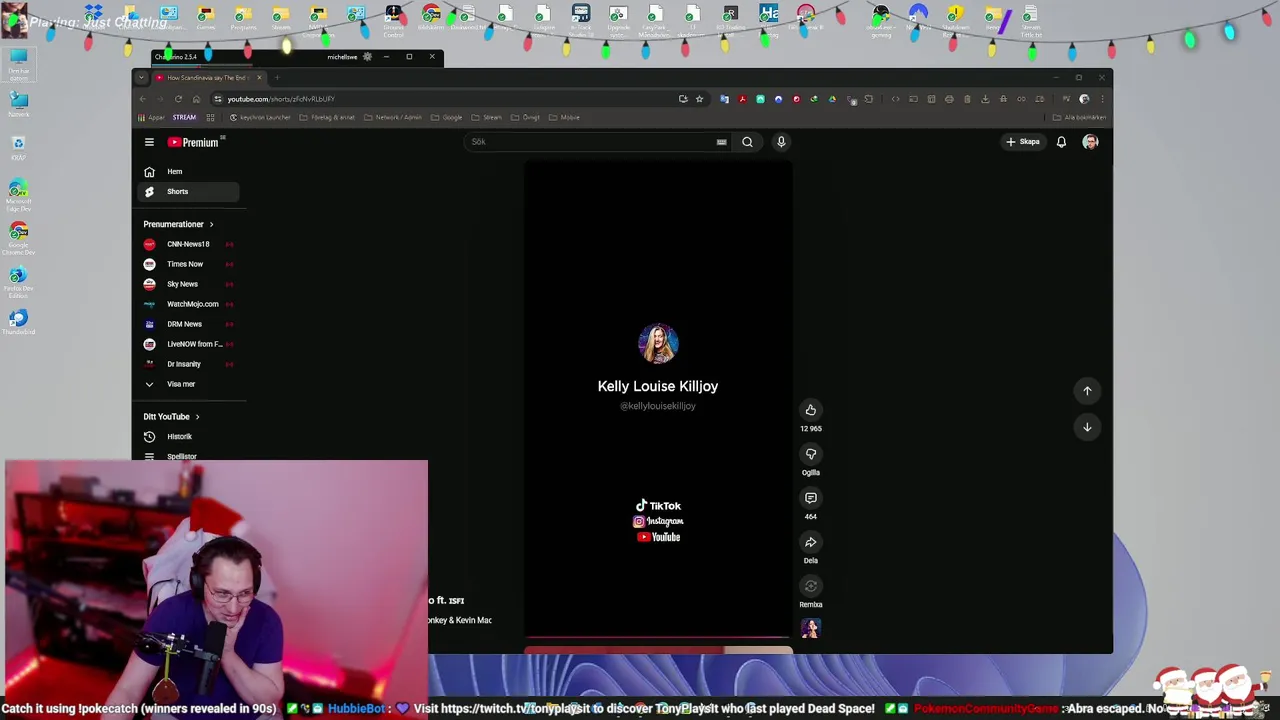Click Kelly Louise Killjoy profile avatar
The image size is (1280, 720).
[x=658, y=344]
